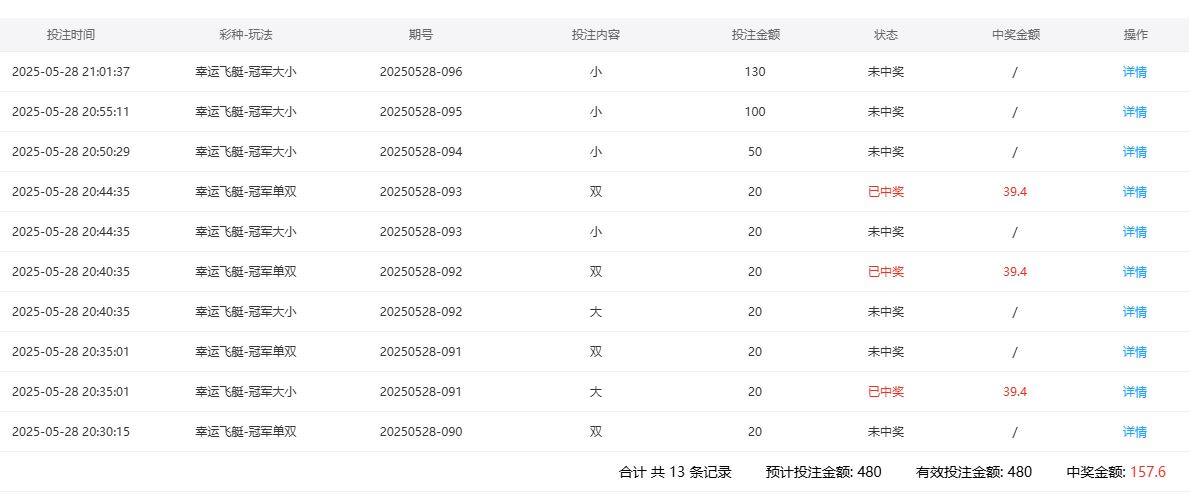Select the 状态 column header
The height and width of the screenshot is (496, 1189).
pos(885,34)
